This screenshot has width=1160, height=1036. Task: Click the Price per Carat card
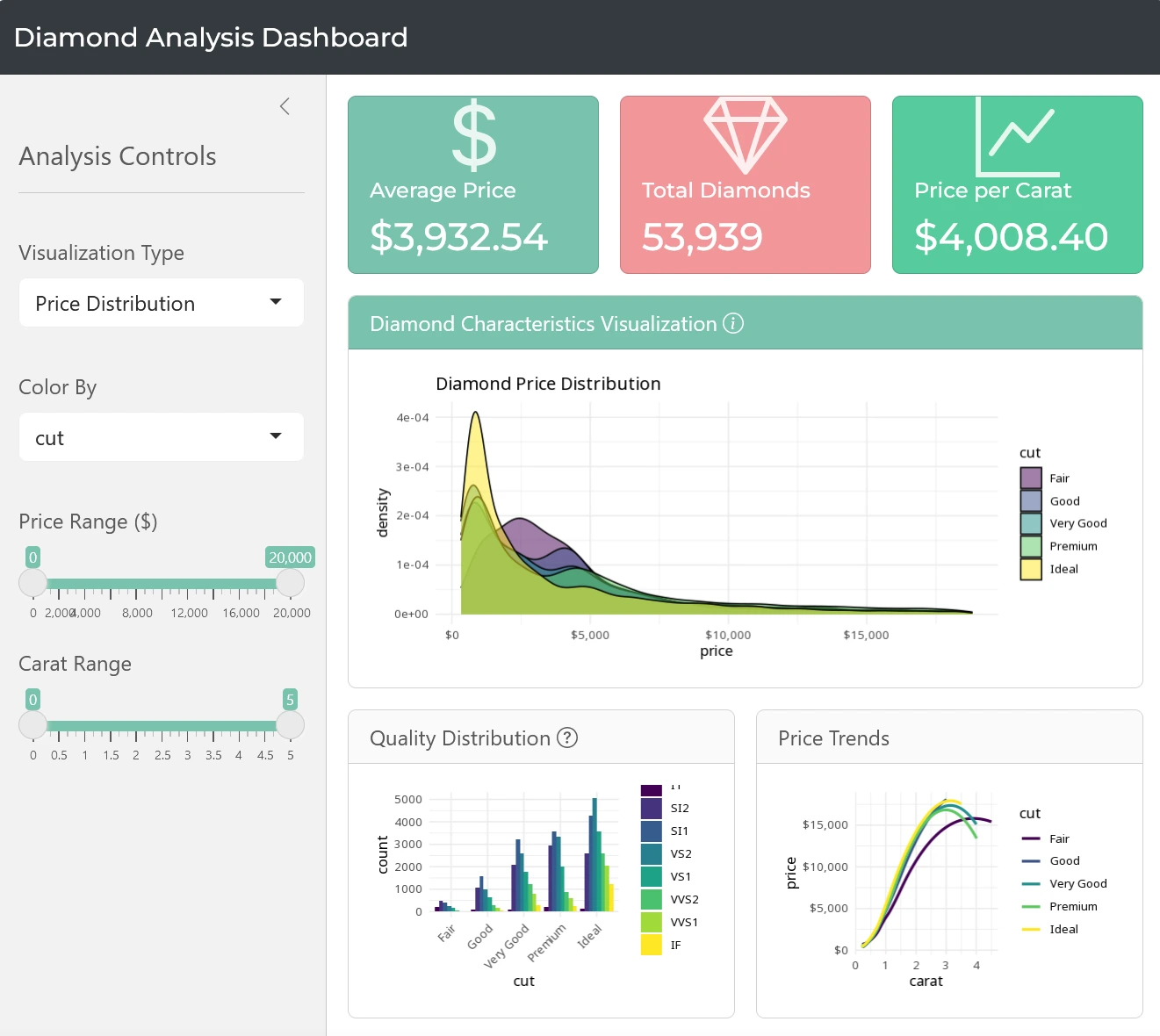pos(1018,184)
